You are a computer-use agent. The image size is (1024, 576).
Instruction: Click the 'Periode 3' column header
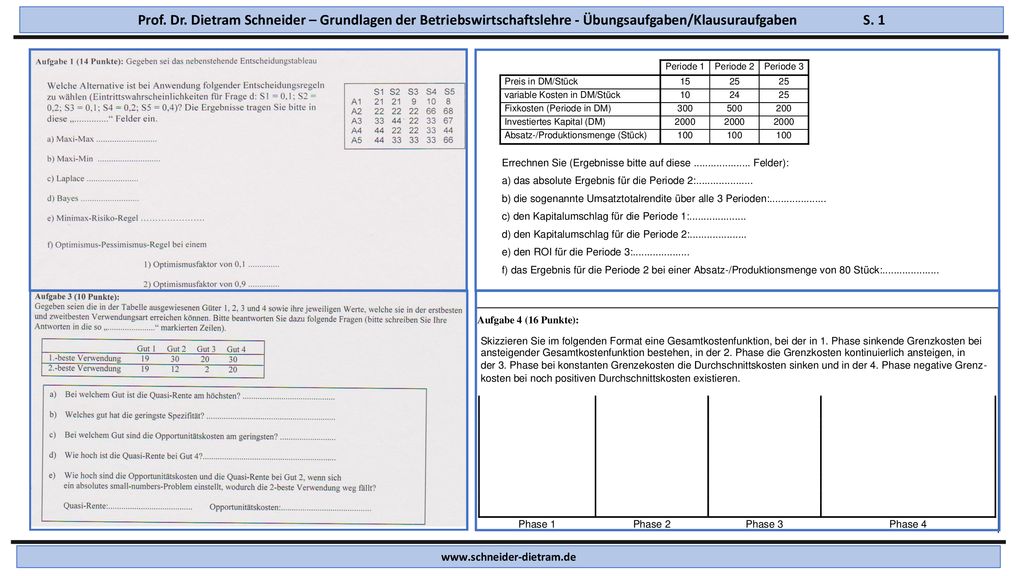[x=784, y=67]
